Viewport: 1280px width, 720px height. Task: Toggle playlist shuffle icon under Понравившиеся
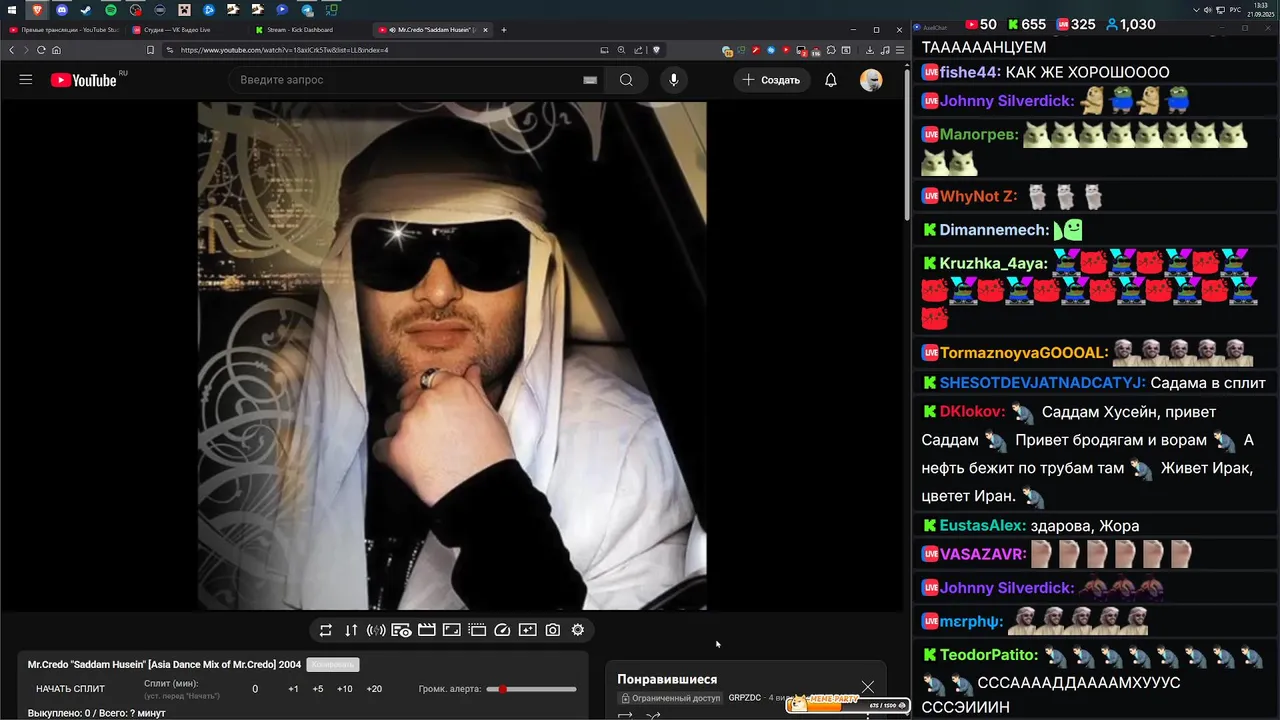pyautogui.click(x=653, y=715)
